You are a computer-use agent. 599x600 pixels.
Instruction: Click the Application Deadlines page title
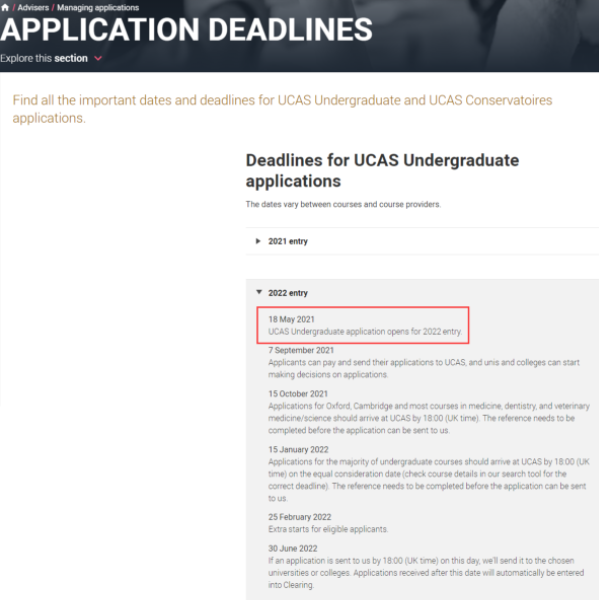coord(186,29)
